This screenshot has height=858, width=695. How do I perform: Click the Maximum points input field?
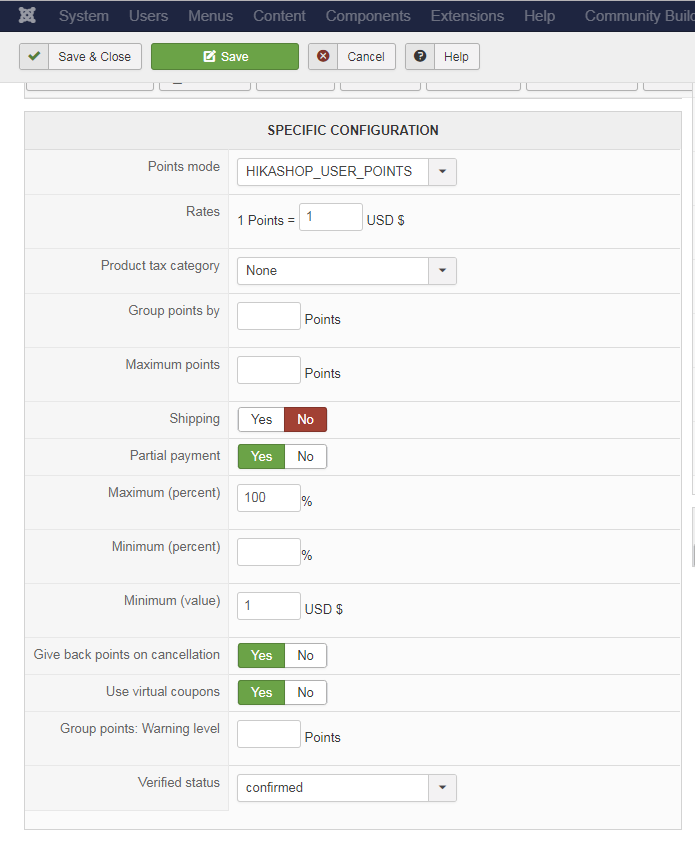coord(268,370)
